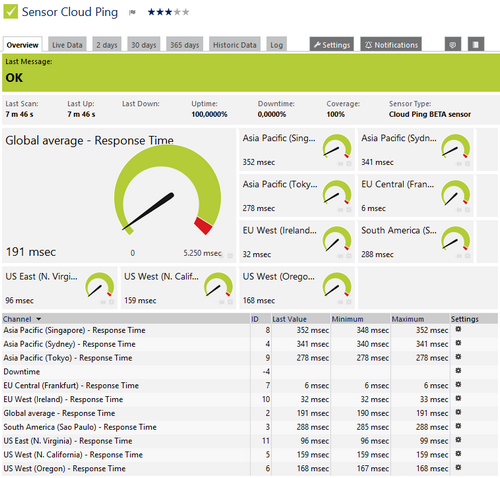Screen dimensions: 500x478
Task: Click '99 msec' maximum for US East
Action: click(x=434, y=441)
